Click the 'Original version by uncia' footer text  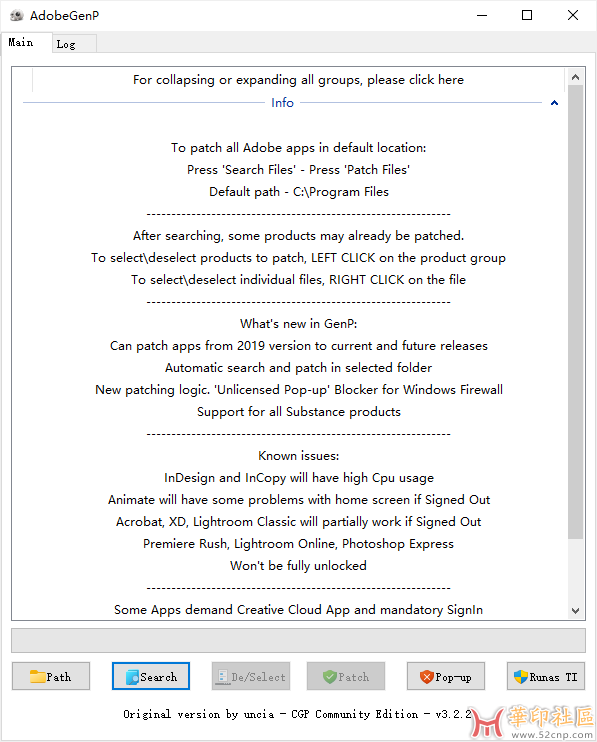point(298,714)
